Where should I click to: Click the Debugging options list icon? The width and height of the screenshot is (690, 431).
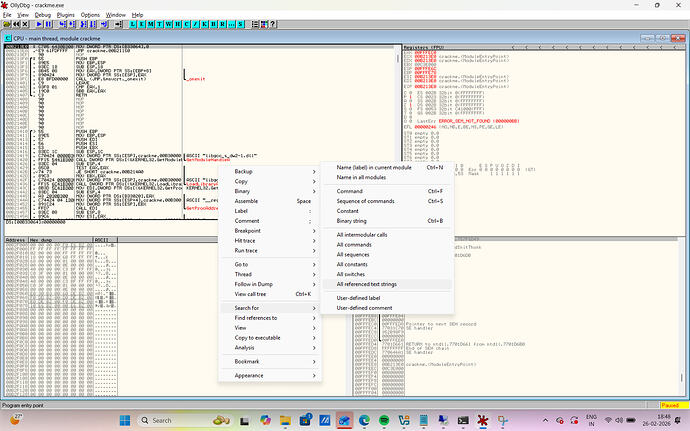[255, 24]
